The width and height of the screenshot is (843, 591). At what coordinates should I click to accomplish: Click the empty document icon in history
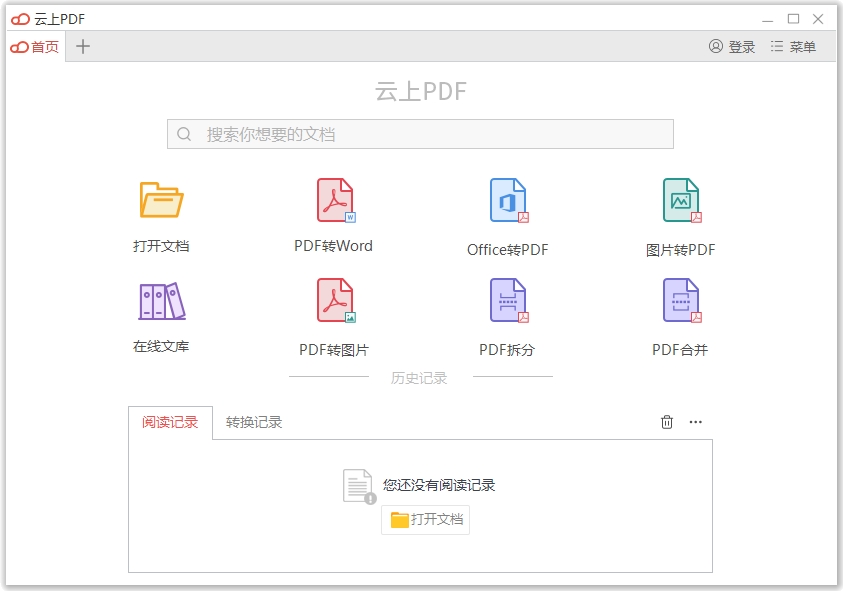359,487
